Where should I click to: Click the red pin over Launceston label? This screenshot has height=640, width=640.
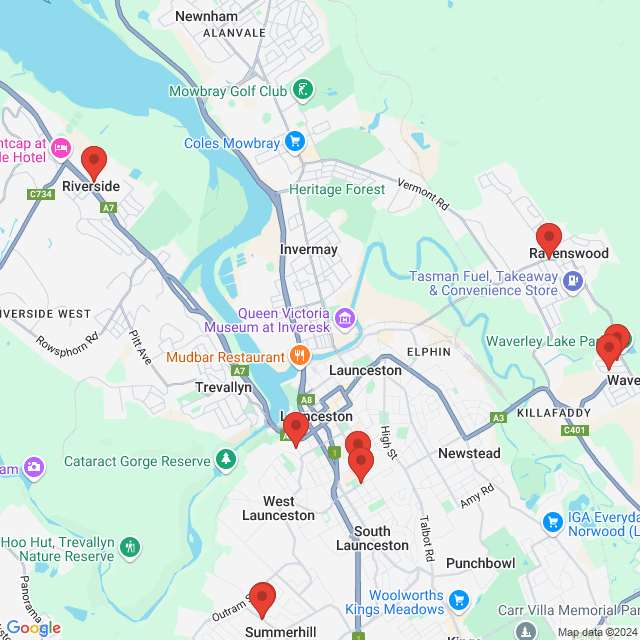pyautogui.click(x=296, y=430)
